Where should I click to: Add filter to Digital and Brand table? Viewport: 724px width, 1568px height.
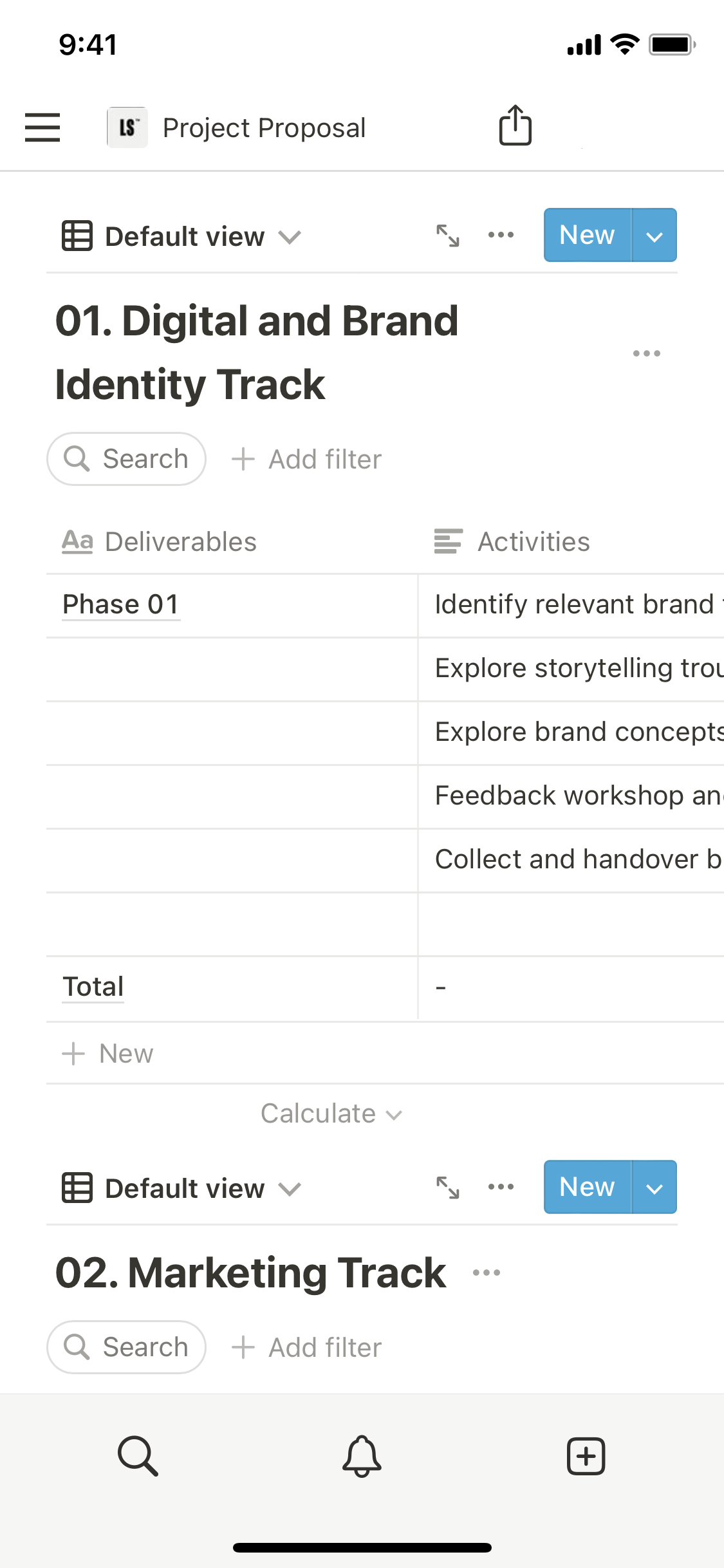click(307, 460)
